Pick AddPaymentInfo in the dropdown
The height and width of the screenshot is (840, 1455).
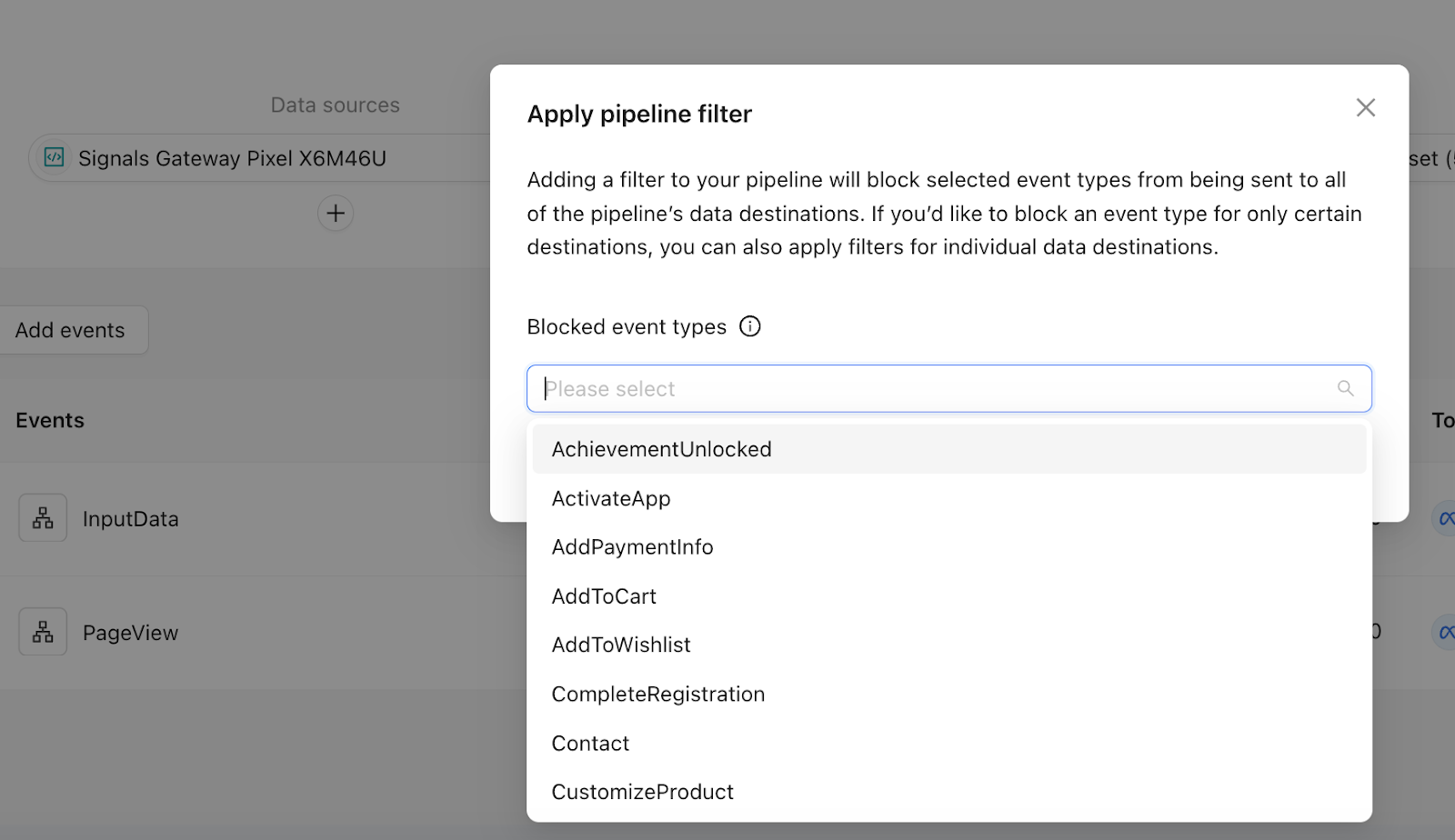pyautogui.click(x=948, y=547)
